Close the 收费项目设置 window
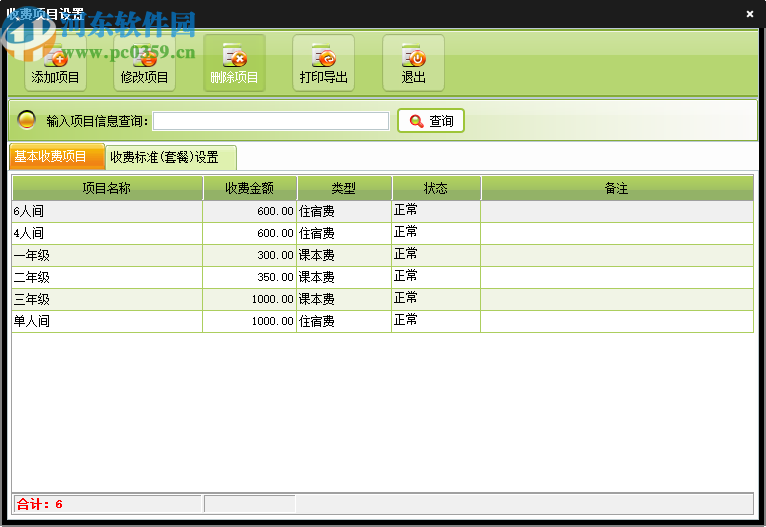Viewport: 766px width, 527px height. click(x=750, y=14)
